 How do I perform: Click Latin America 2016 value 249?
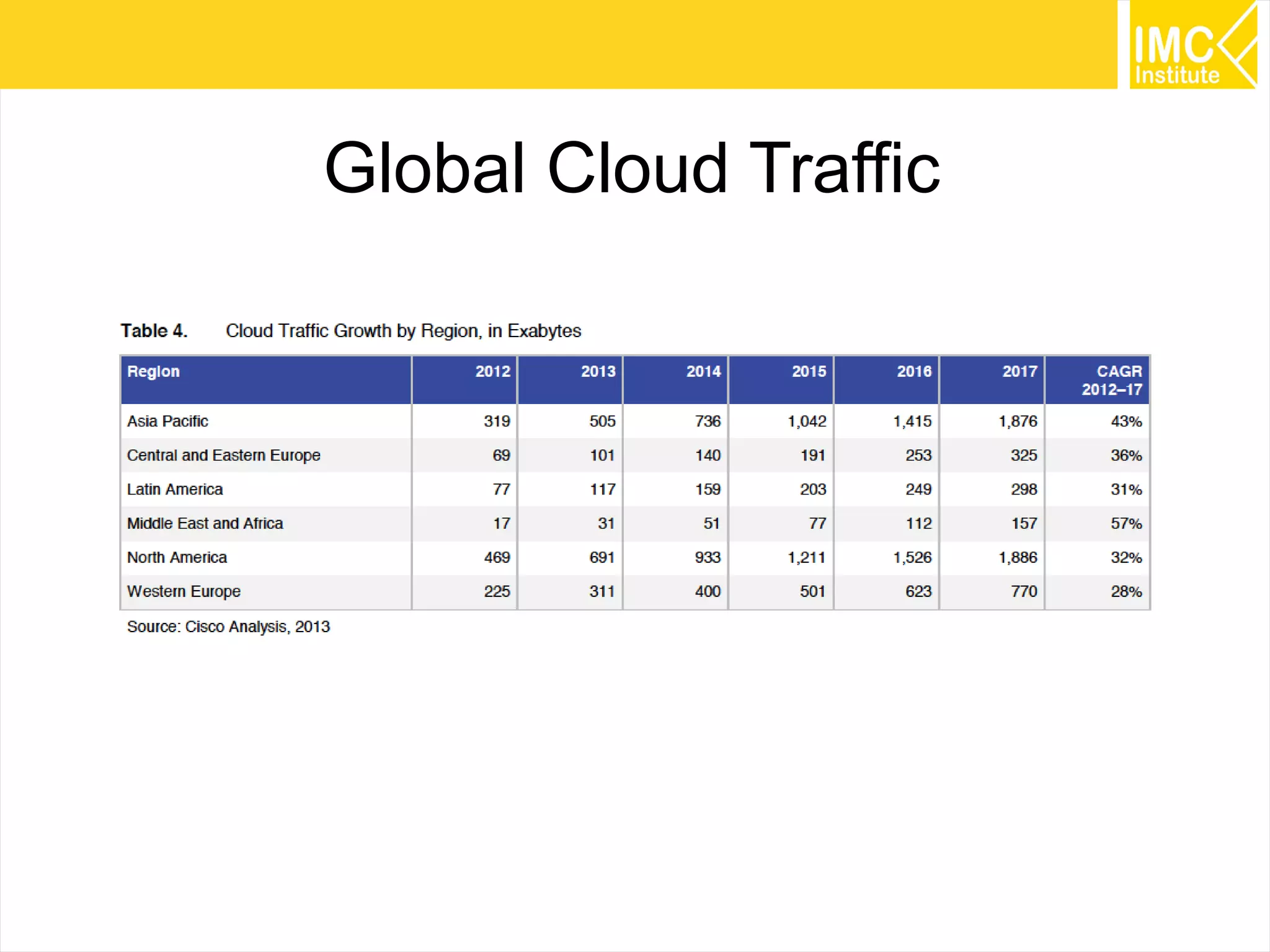click(x=919, y=490)
